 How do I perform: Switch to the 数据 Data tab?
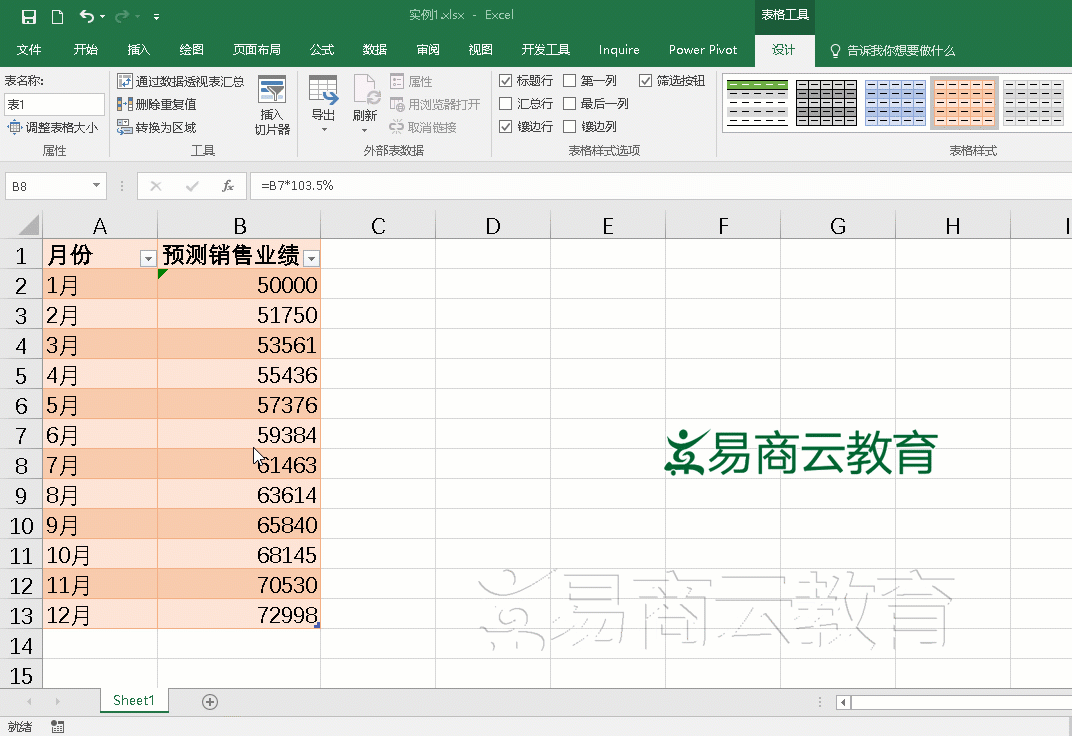click(x=375, y=50)
